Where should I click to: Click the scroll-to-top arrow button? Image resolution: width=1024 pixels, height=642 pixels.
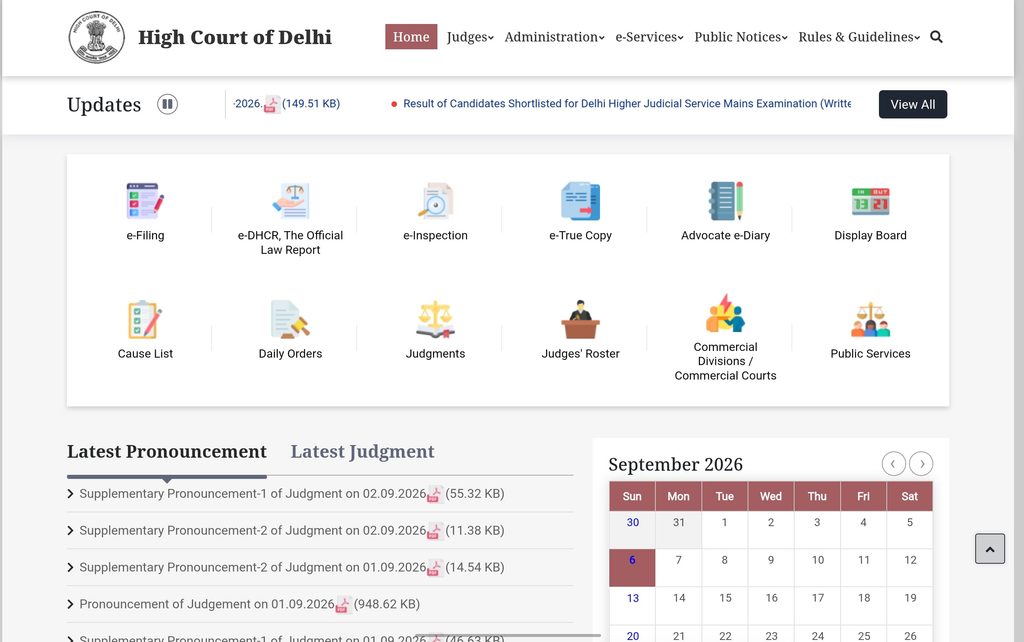point(990,549)
